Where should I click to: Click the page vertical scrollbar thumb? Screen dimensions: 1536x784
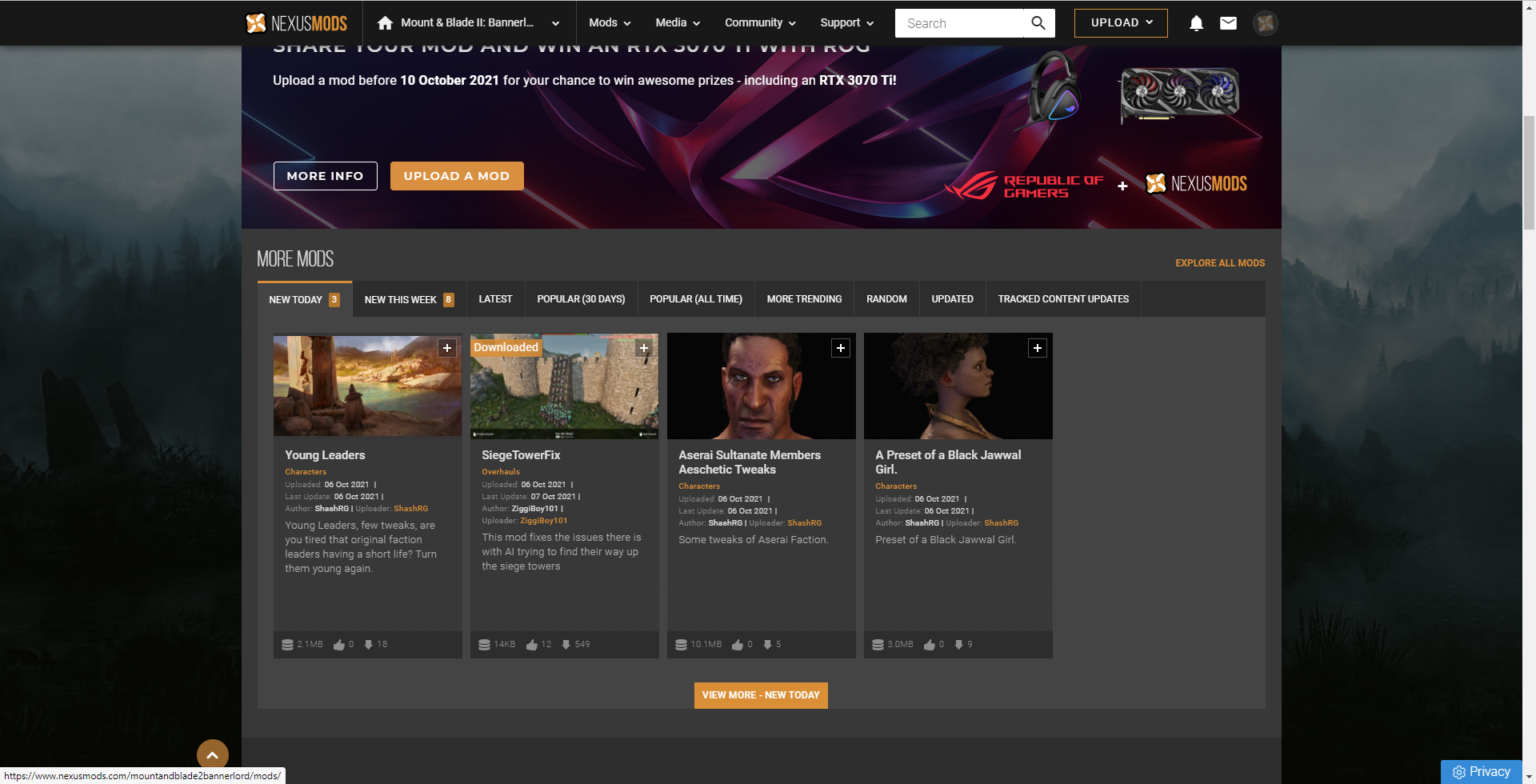pyautogui.click(x=1529, y=172)
